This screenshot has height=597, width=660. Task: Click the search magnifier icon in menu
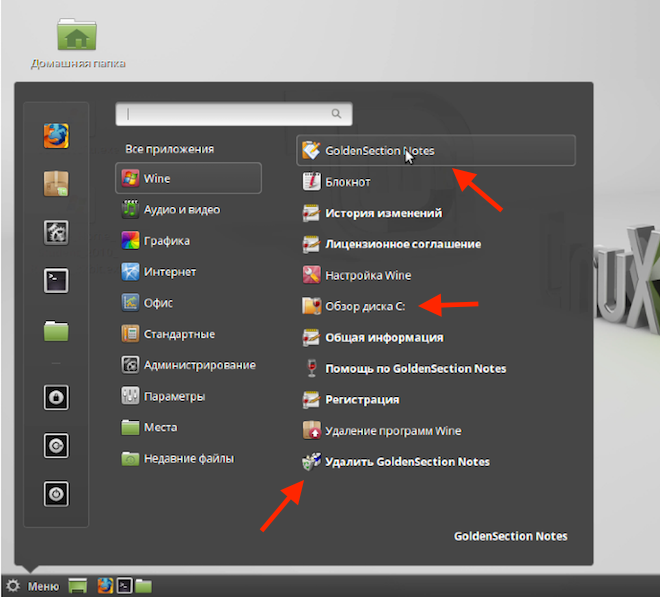coord(336,114)
